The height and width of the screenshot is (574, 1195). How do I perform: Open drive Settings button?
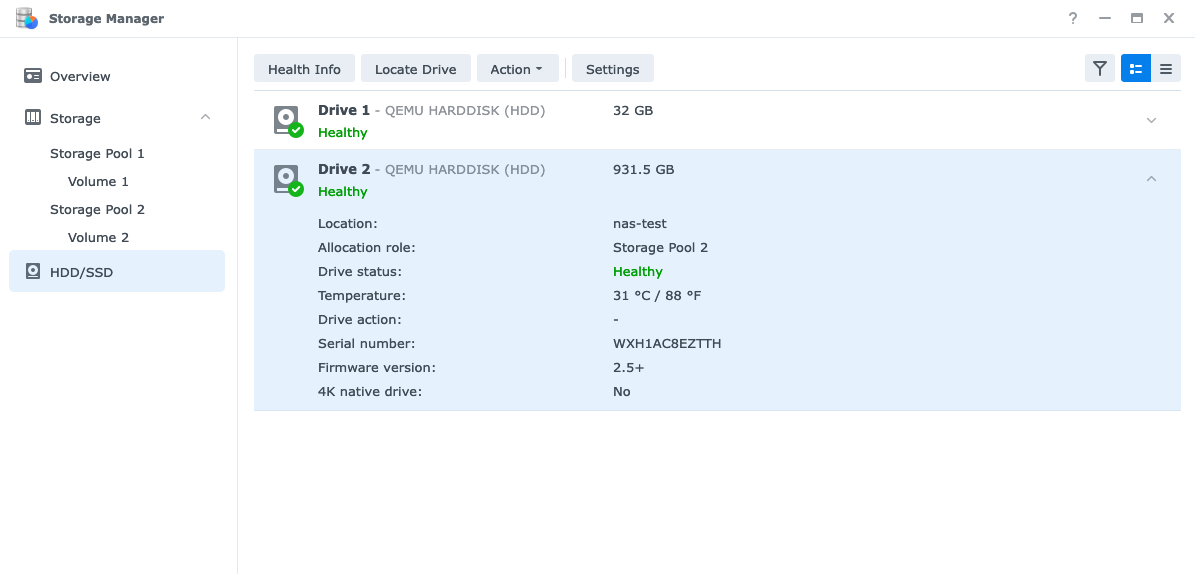(612, 69)
